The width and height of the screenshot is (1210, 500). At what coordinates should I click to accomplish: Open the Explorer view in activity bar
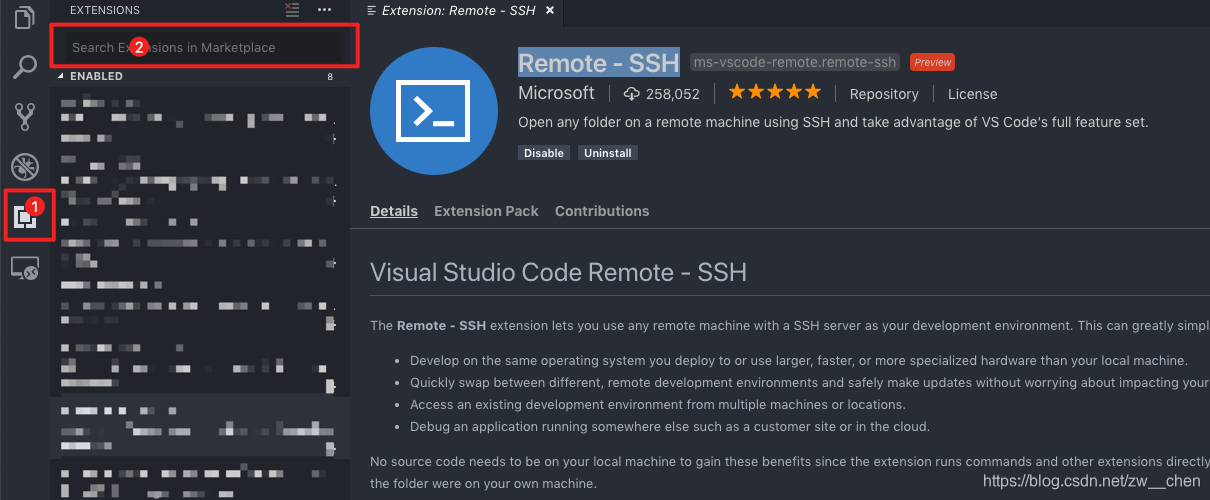point(24,18)
